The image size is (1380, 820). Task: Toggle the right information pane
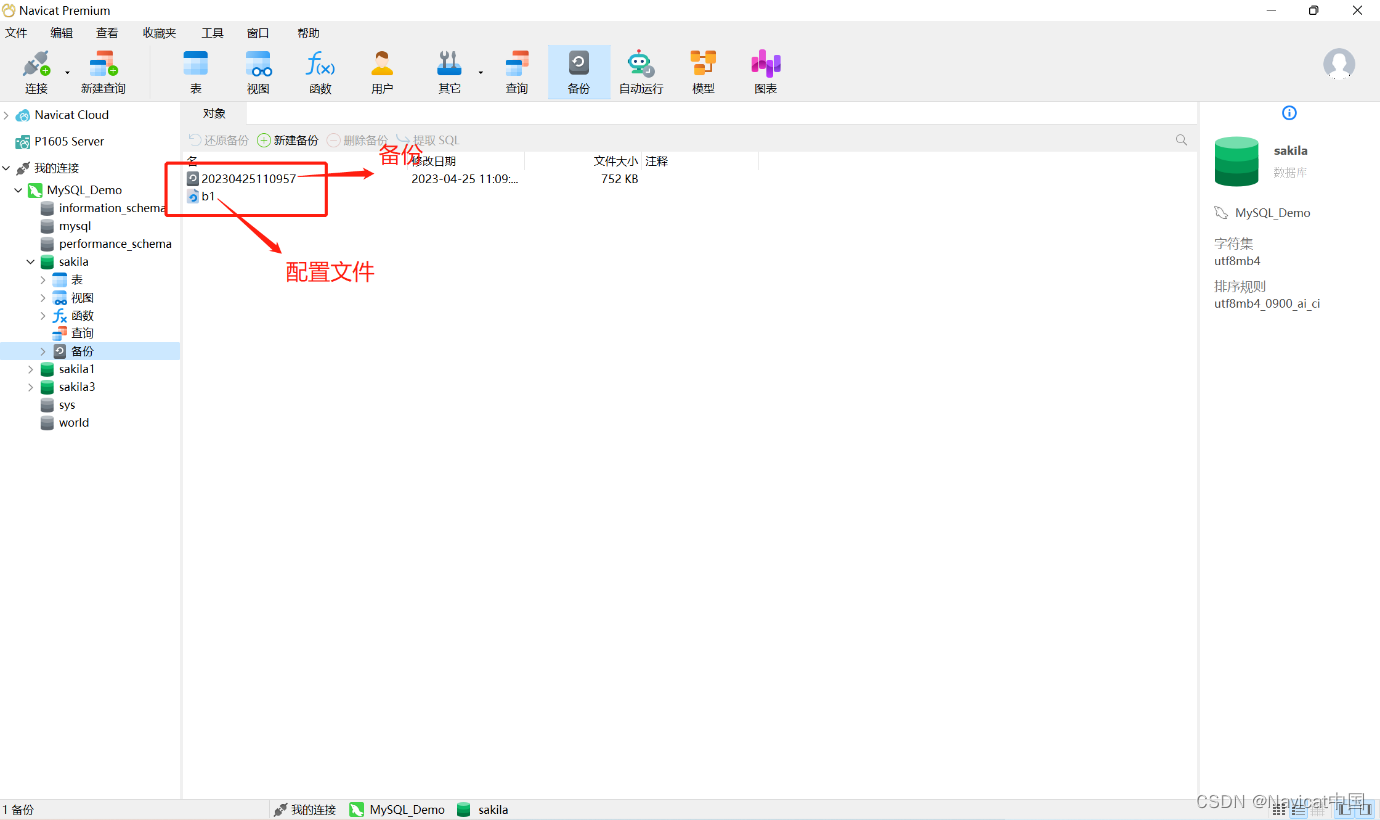click(x=1363, y=809)
